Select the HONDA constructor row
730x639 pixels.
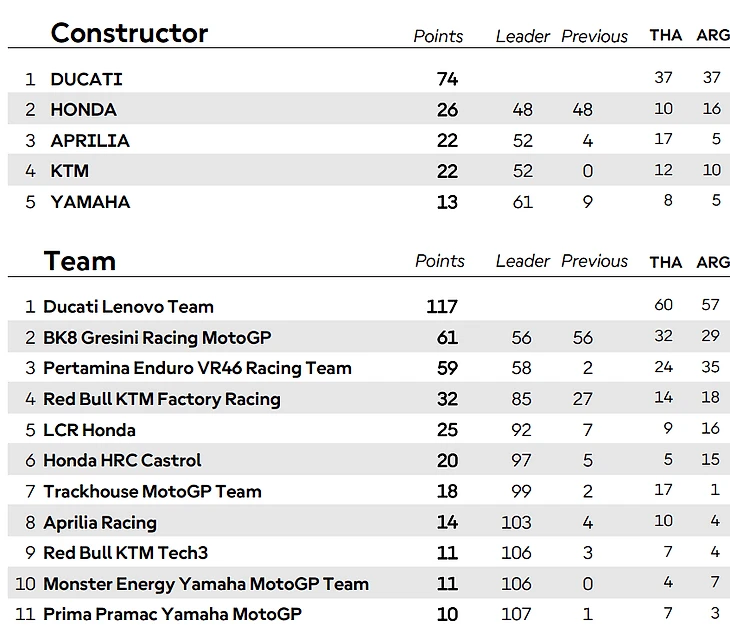click(83, 110)
